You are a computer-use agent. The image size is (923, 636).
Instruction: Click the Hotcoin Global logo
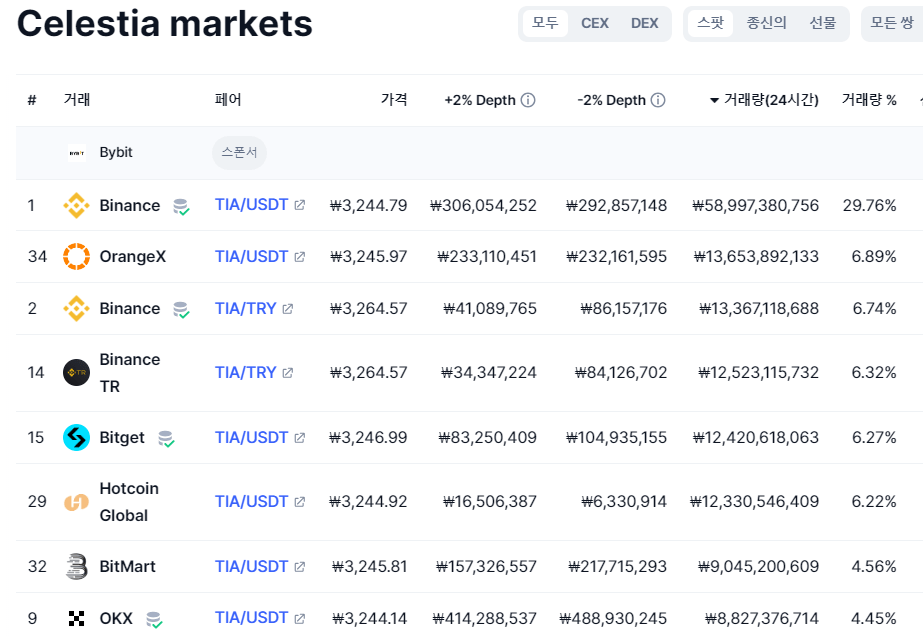[77, 502]
